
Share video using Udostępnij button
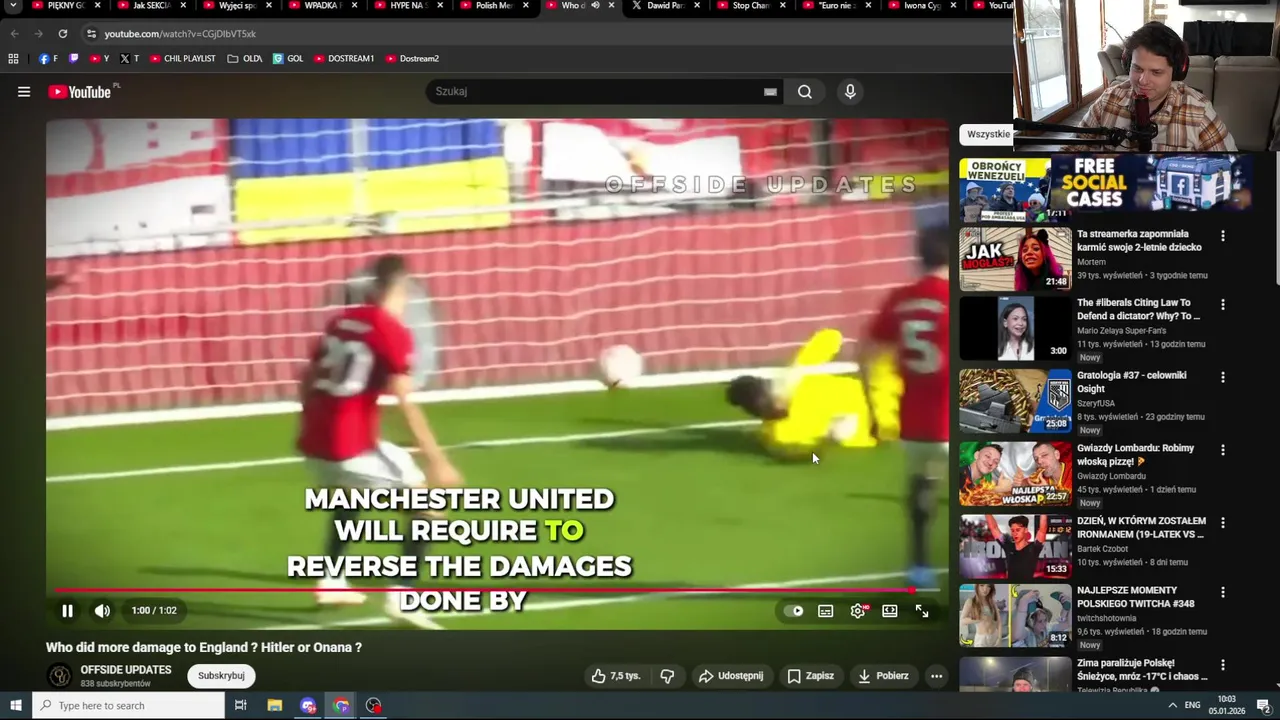pyautogui.click(x=730, y=676)
